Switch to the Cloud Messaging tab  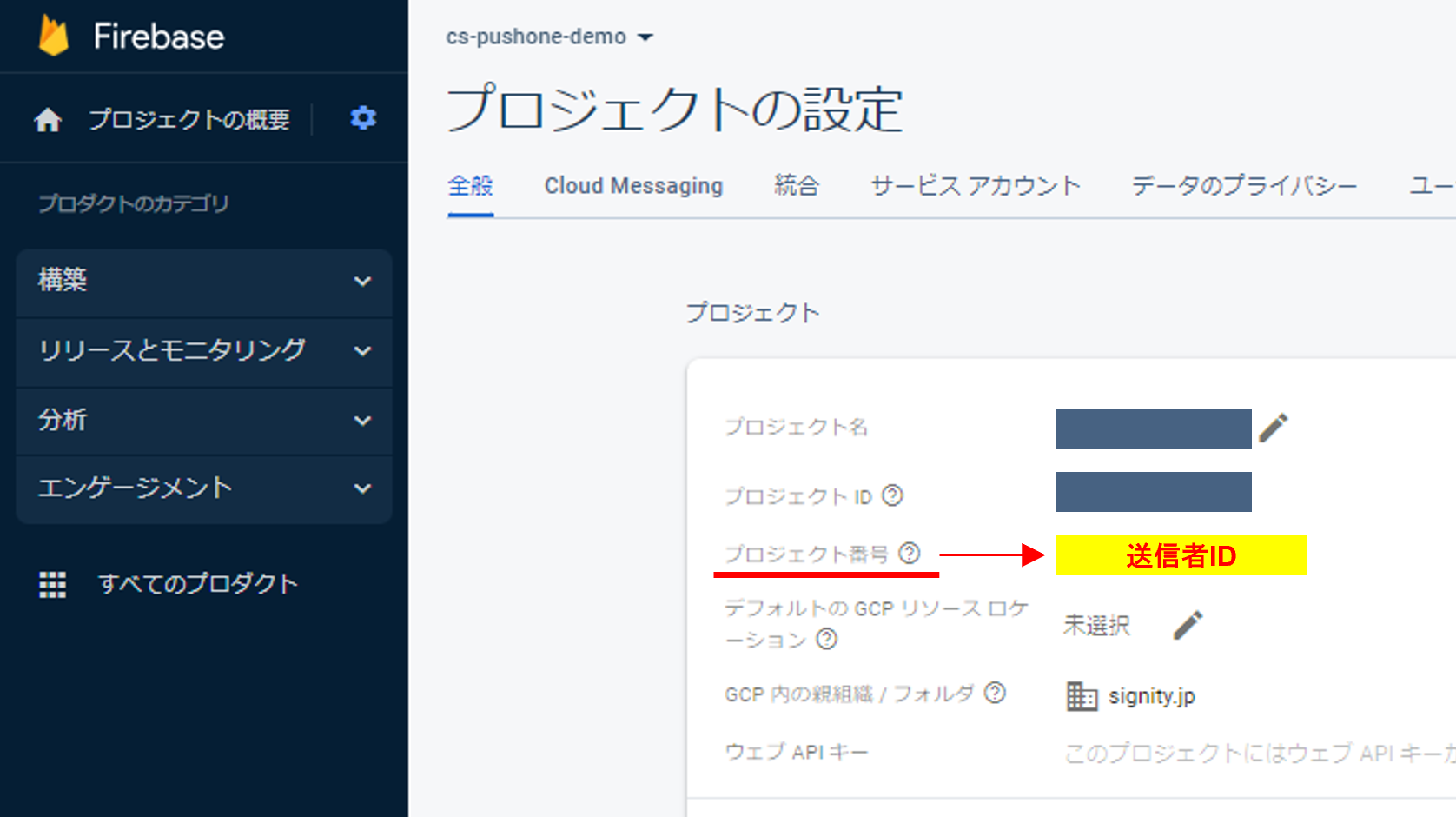[633, 186]
